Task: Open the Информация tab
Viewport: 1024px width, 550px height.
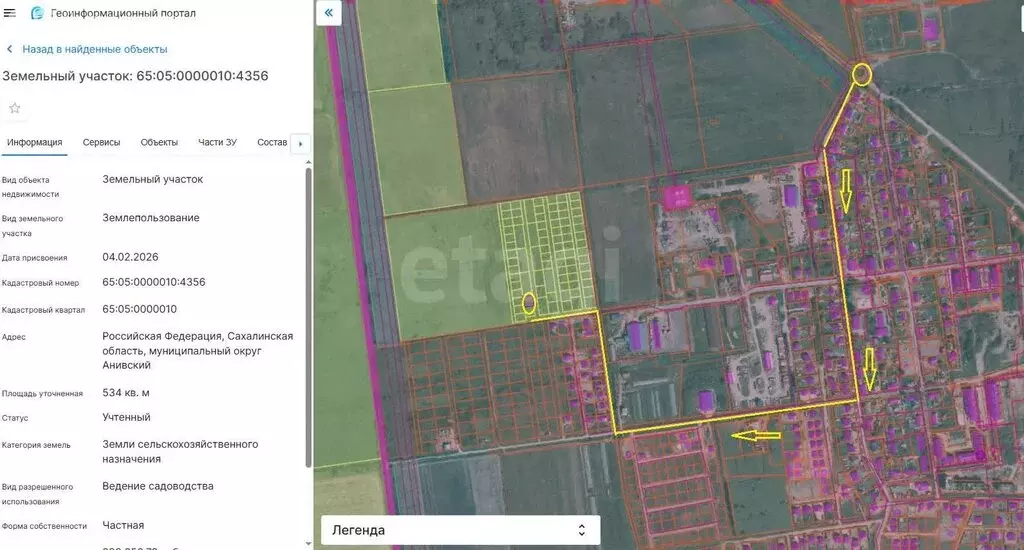Action: click(x=35, y=142)
